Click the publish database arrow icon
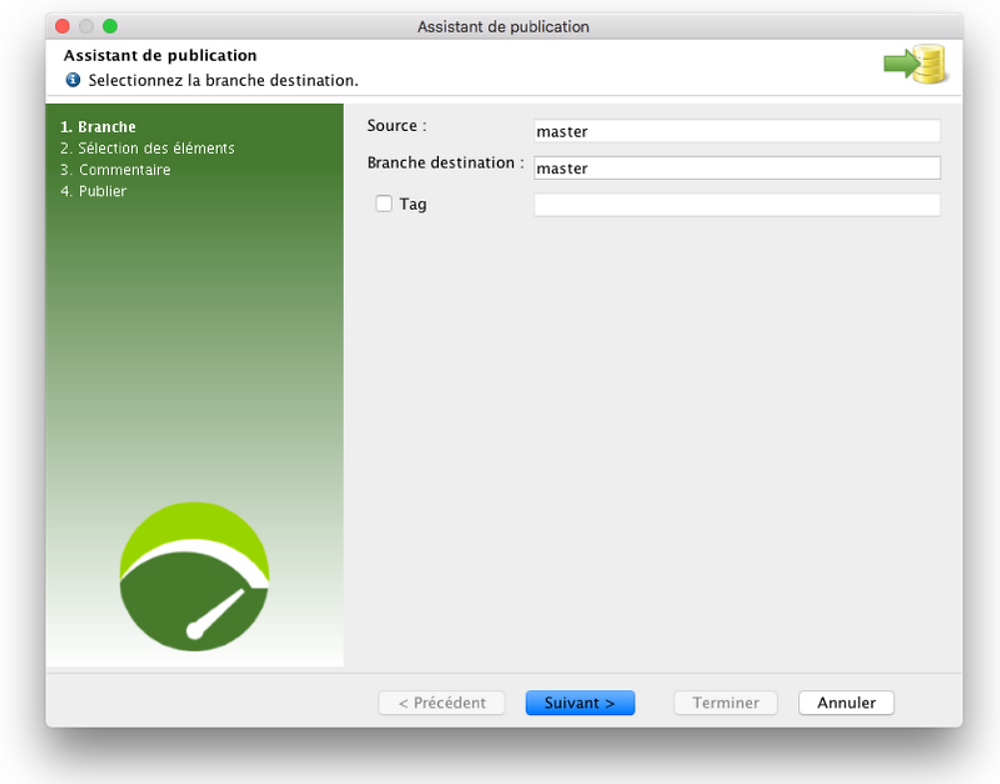The width and height of the screenshot is (1000, 784). pyautogui.click(x=915, y=64)
